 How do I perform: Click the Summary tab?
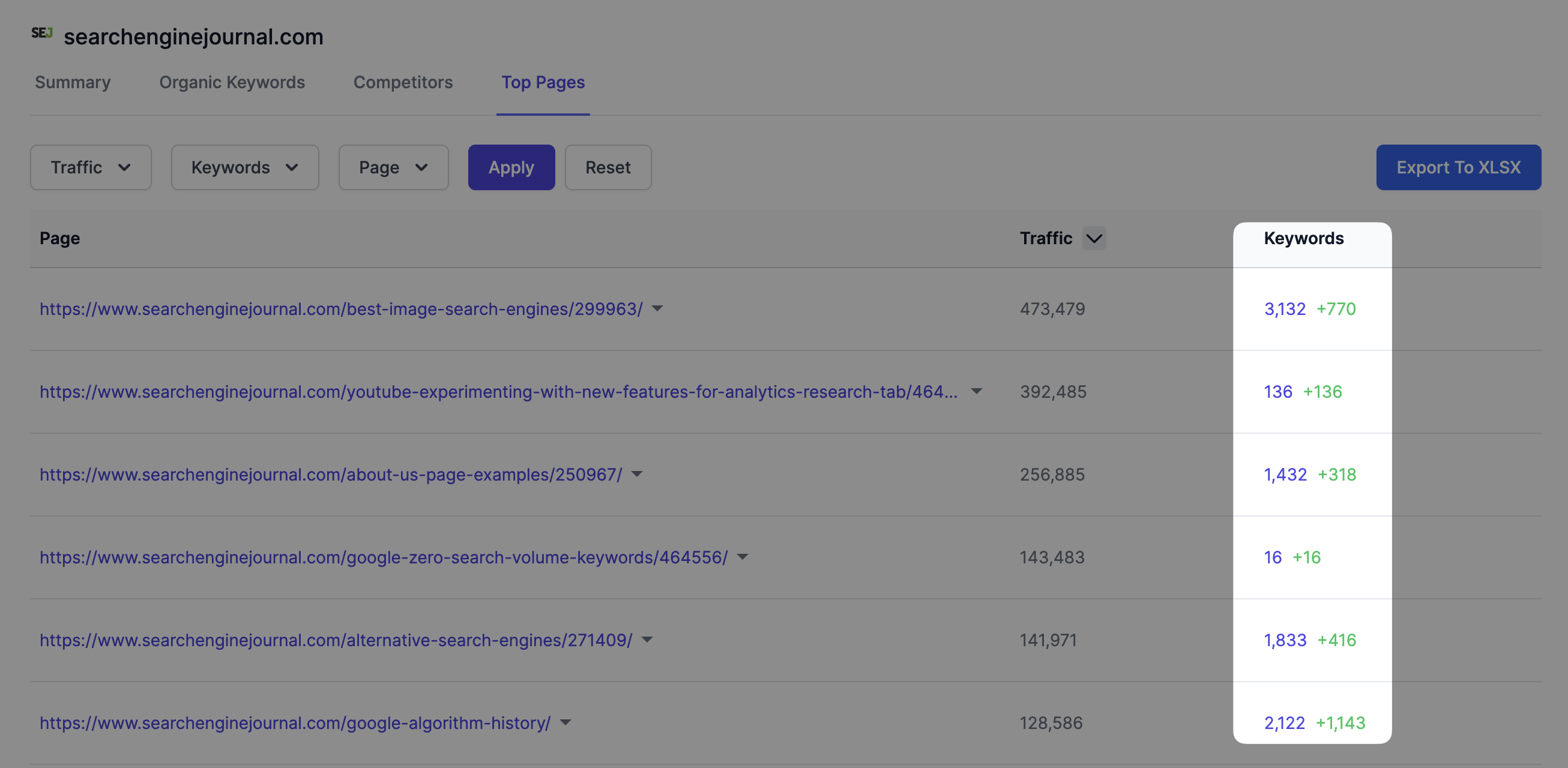pyautogui.click(x=72, y=82)
